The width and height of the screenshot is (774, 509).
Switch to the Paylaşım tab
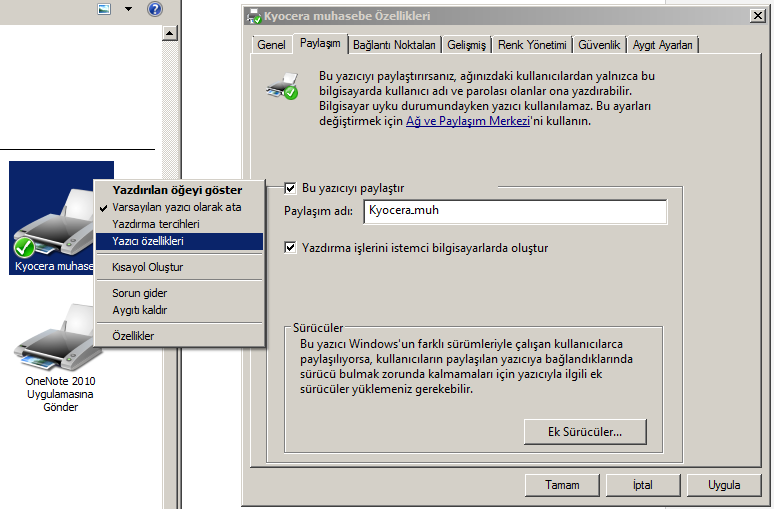point(320,43)
